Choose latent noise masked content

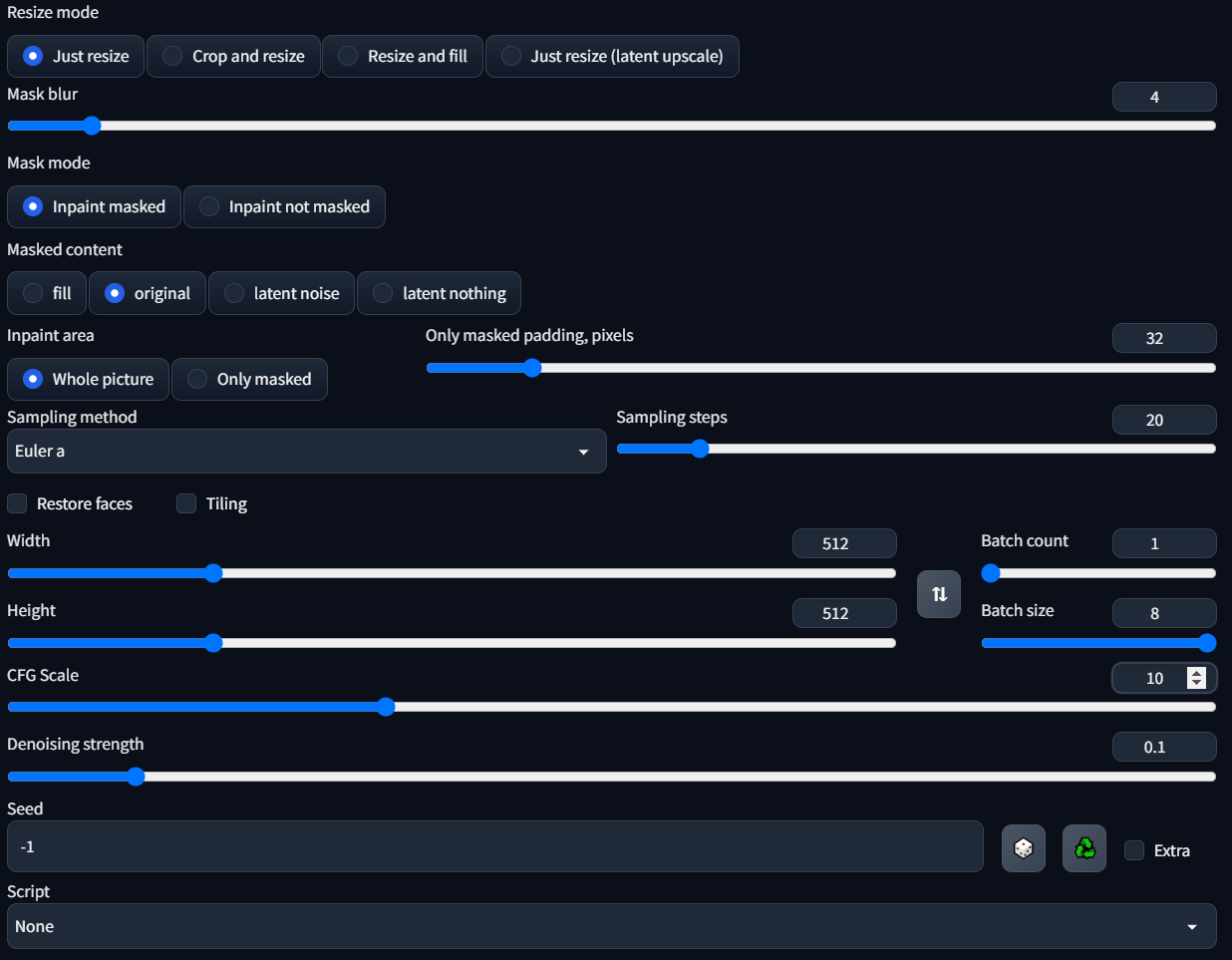[x=281, y=293]
